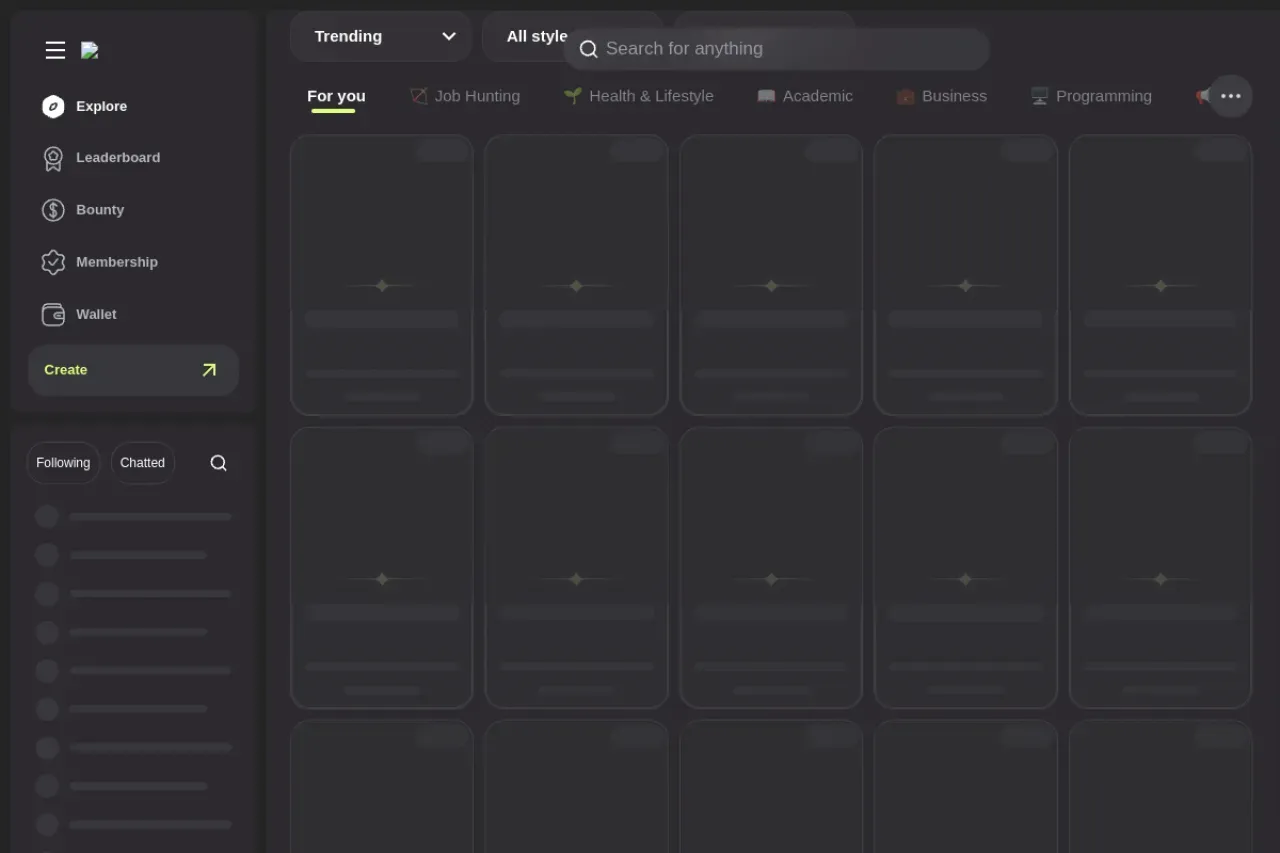This screenshot has width=1280, height=853.
Task: Click the Programming computer icon
Action: (x=1040, y=96)
